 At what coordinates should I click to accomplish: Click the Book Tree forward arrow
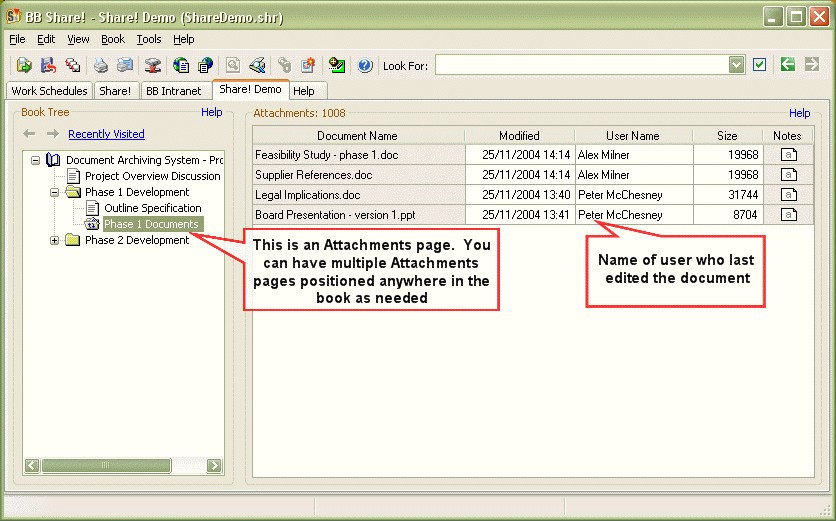52,134
